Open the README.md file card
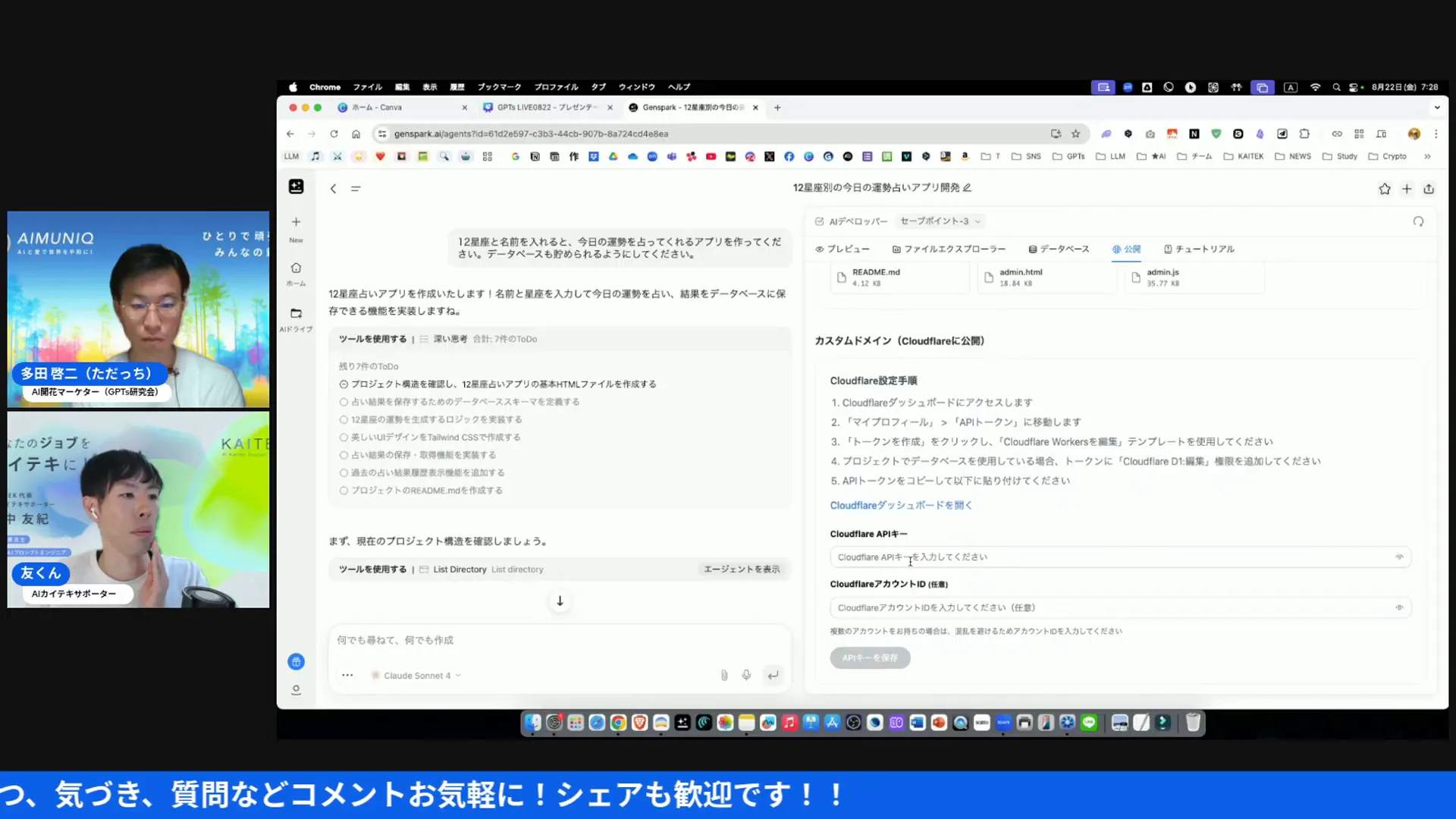 coord(899,278)
